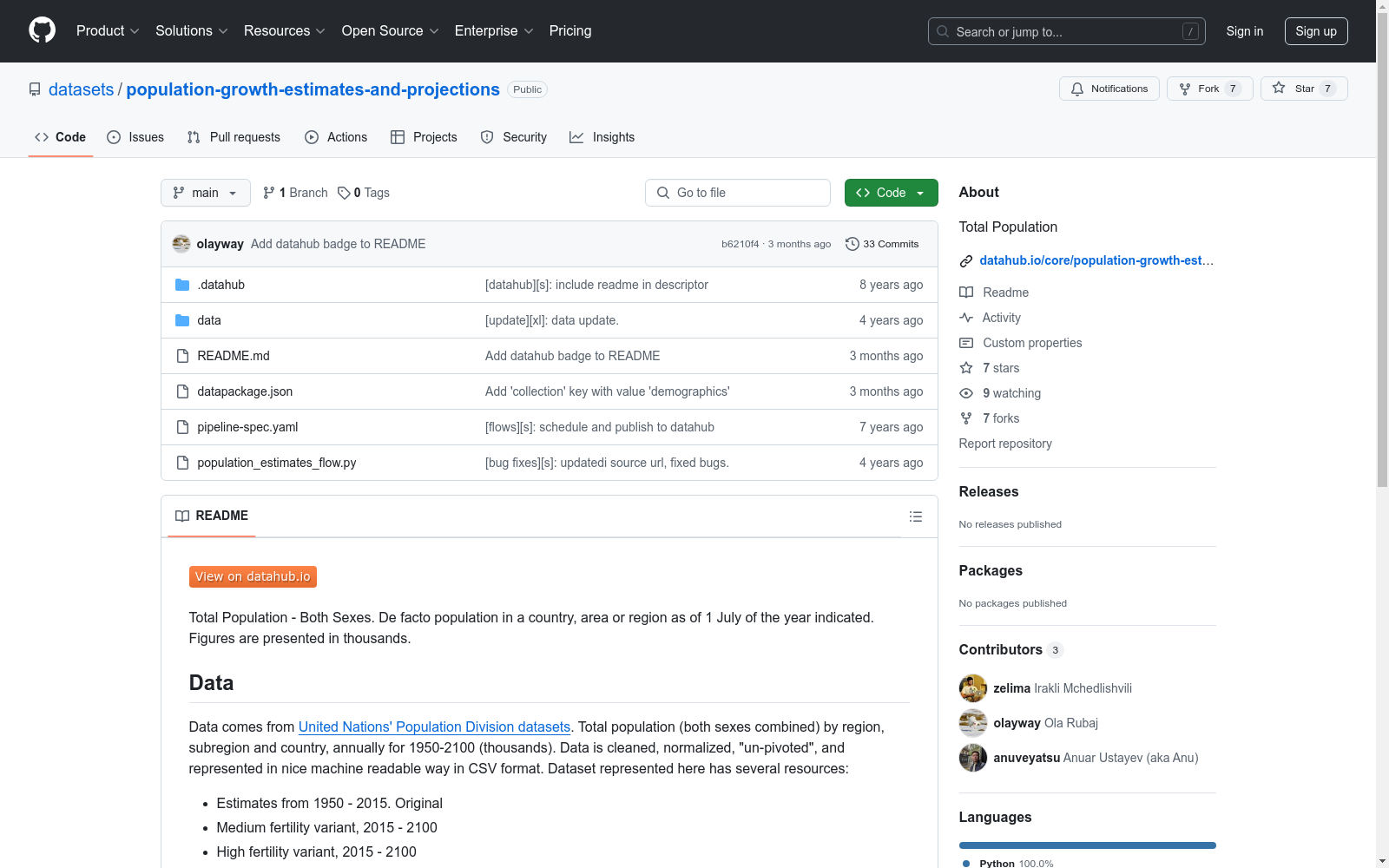Click the Python language bar
This screenshot has width=1389, height=868.
[x=1088, y=845]
